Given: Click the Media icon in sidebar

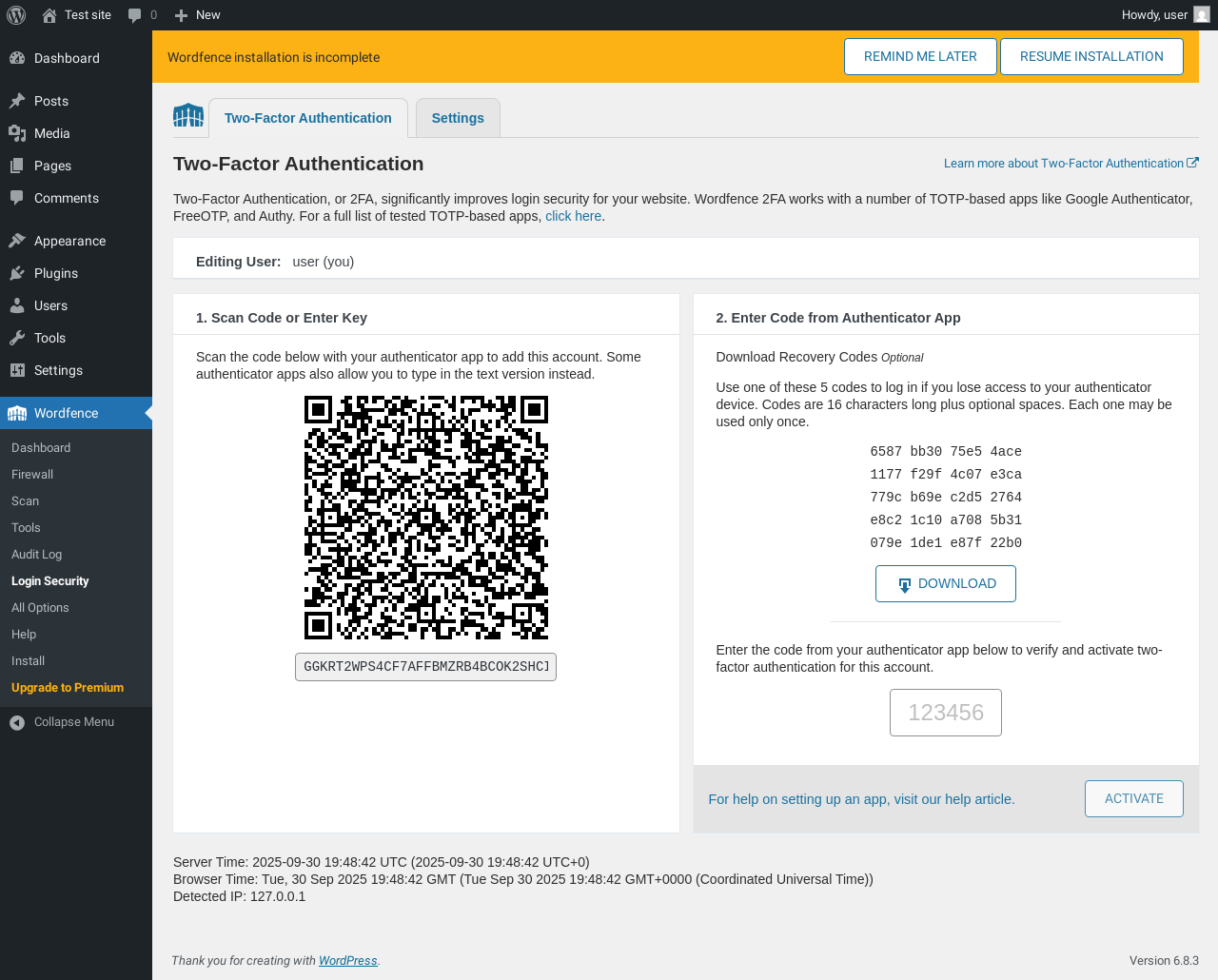Looking at the screenshot, I should 17,133.
